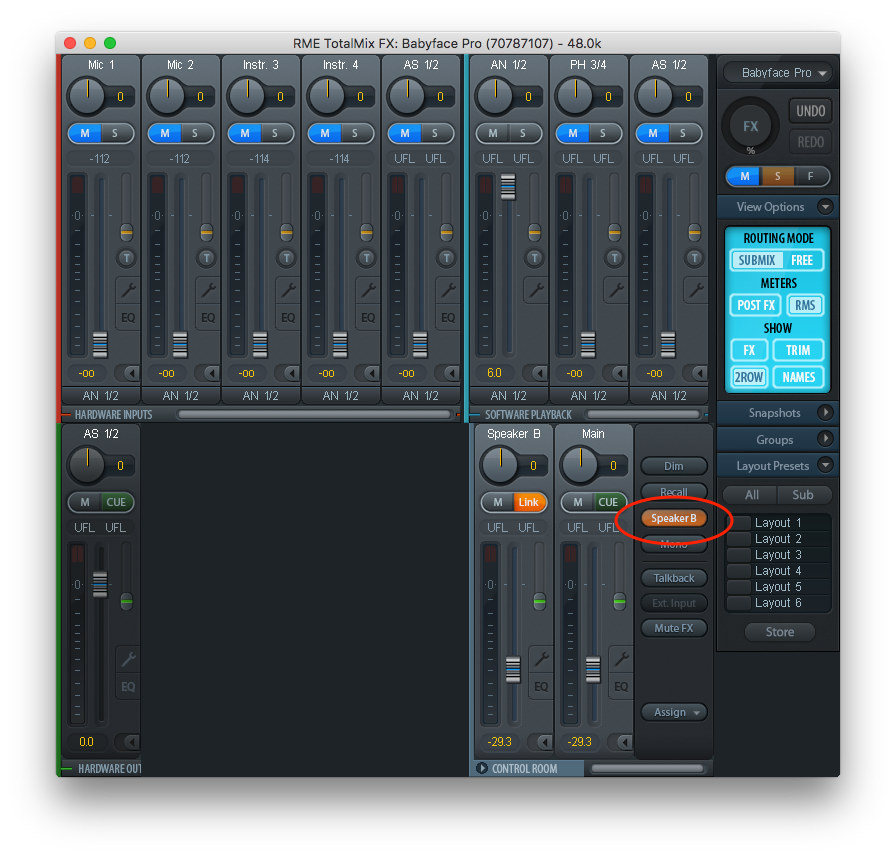Select Layout 1 preset

(x=778, y=523)
